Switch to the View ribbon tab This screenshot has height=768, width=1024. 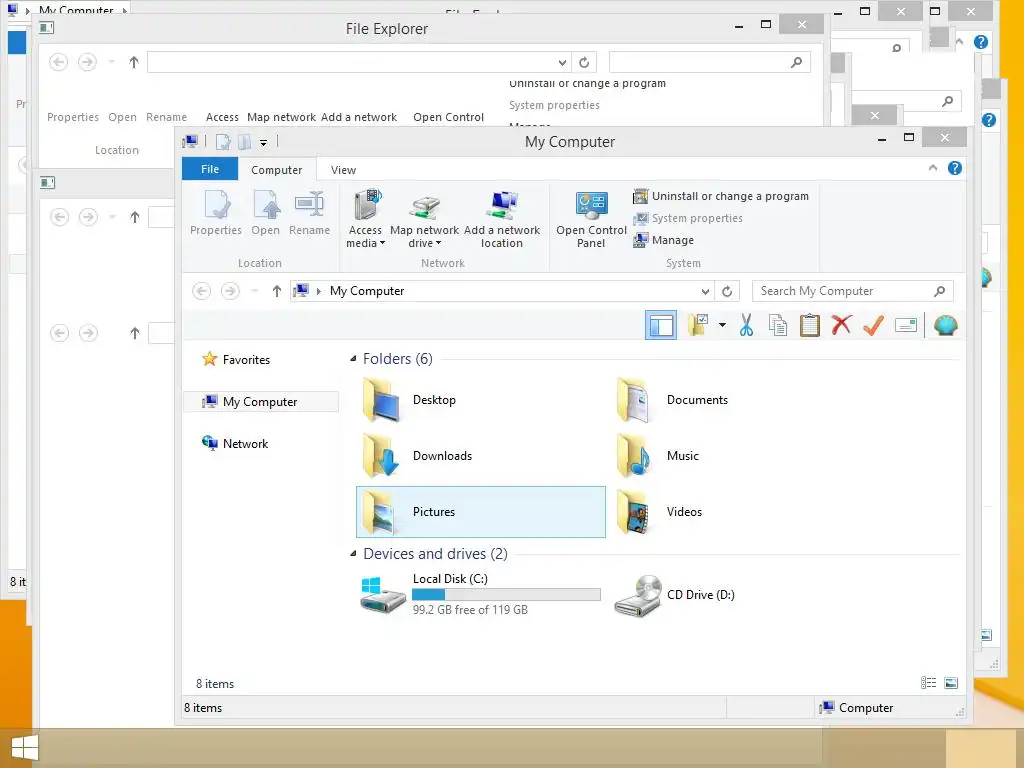pos(344,170)
